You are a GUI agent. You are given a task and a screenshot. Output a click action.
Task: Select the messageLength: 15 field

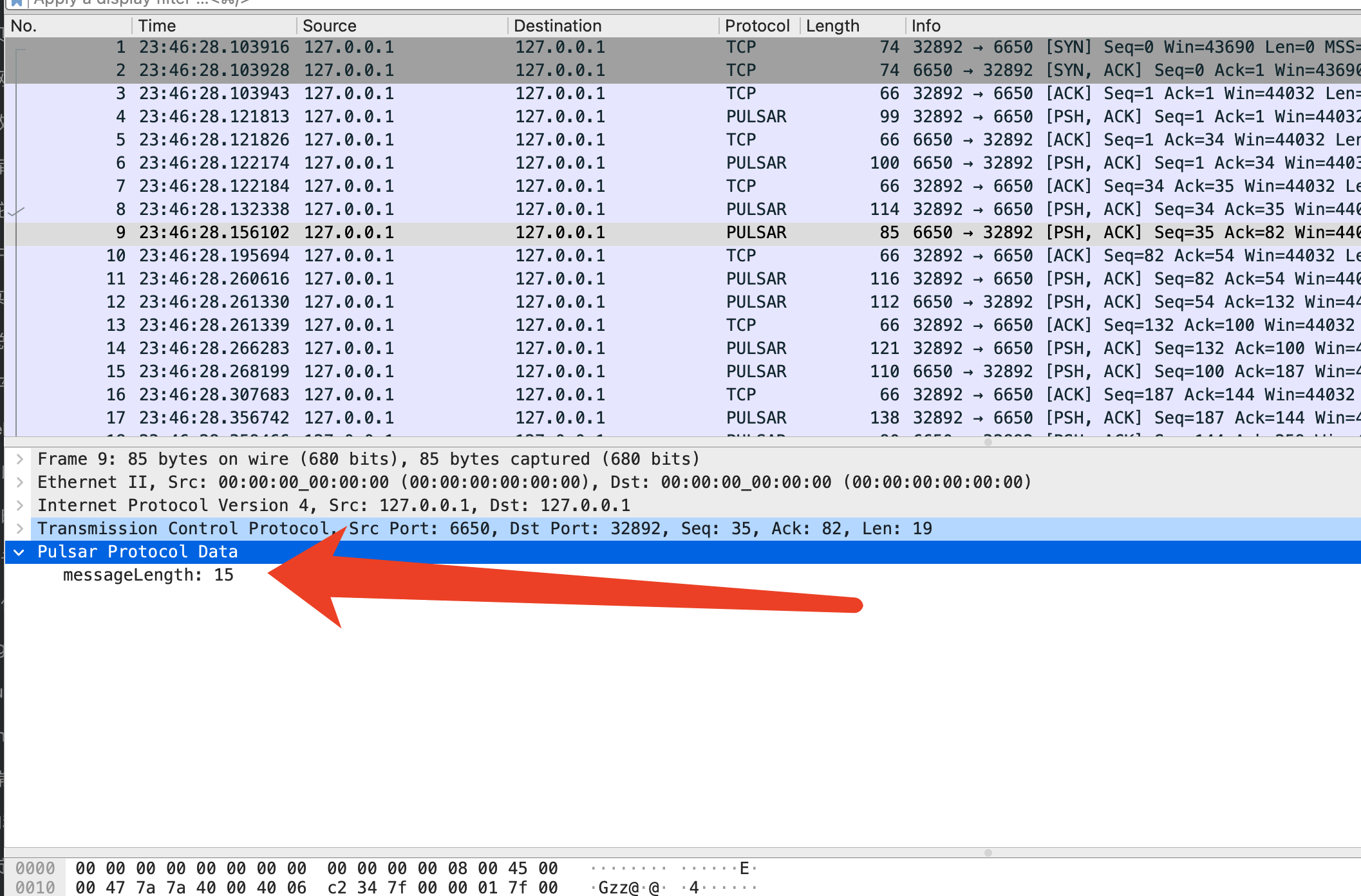[x=148, y=575]
